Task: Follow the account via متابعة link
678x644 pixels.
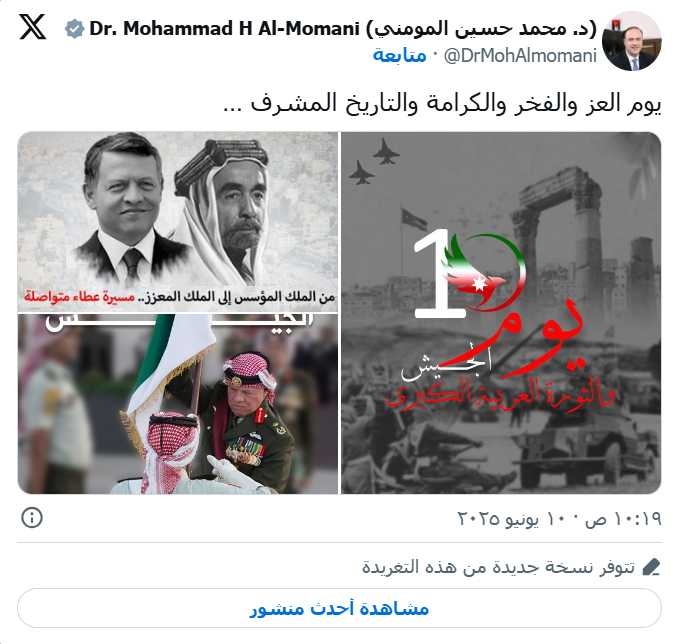Action: [400, 55]
